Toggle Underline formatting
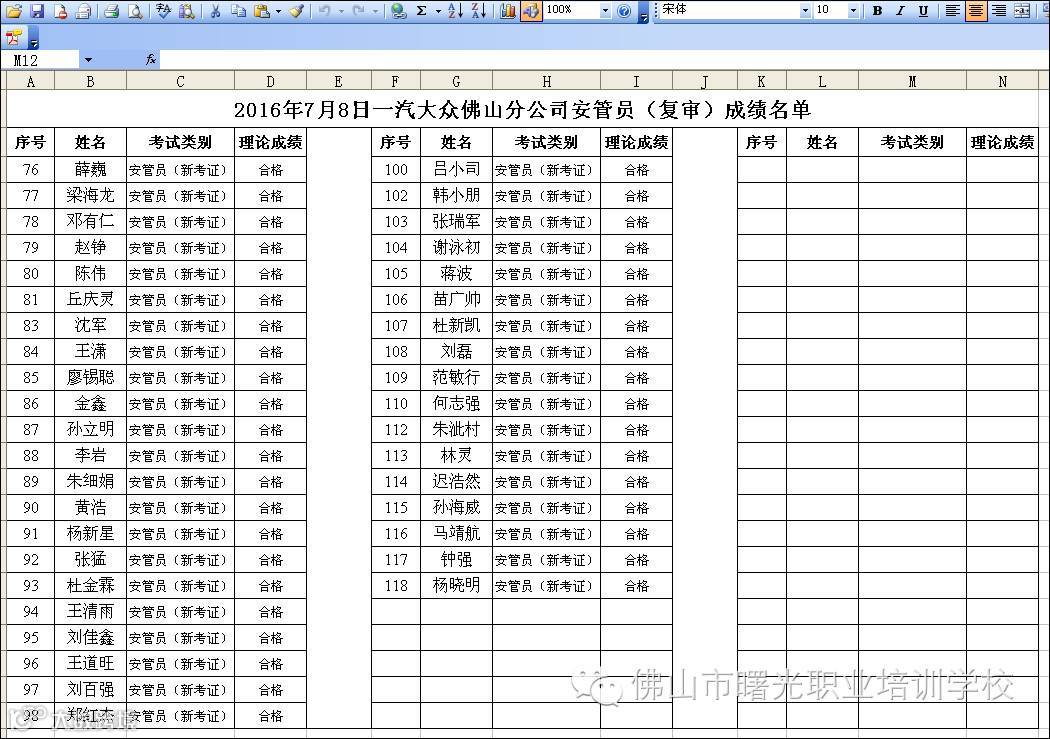This screenshot has height=739, width=1050. [923, 11]
